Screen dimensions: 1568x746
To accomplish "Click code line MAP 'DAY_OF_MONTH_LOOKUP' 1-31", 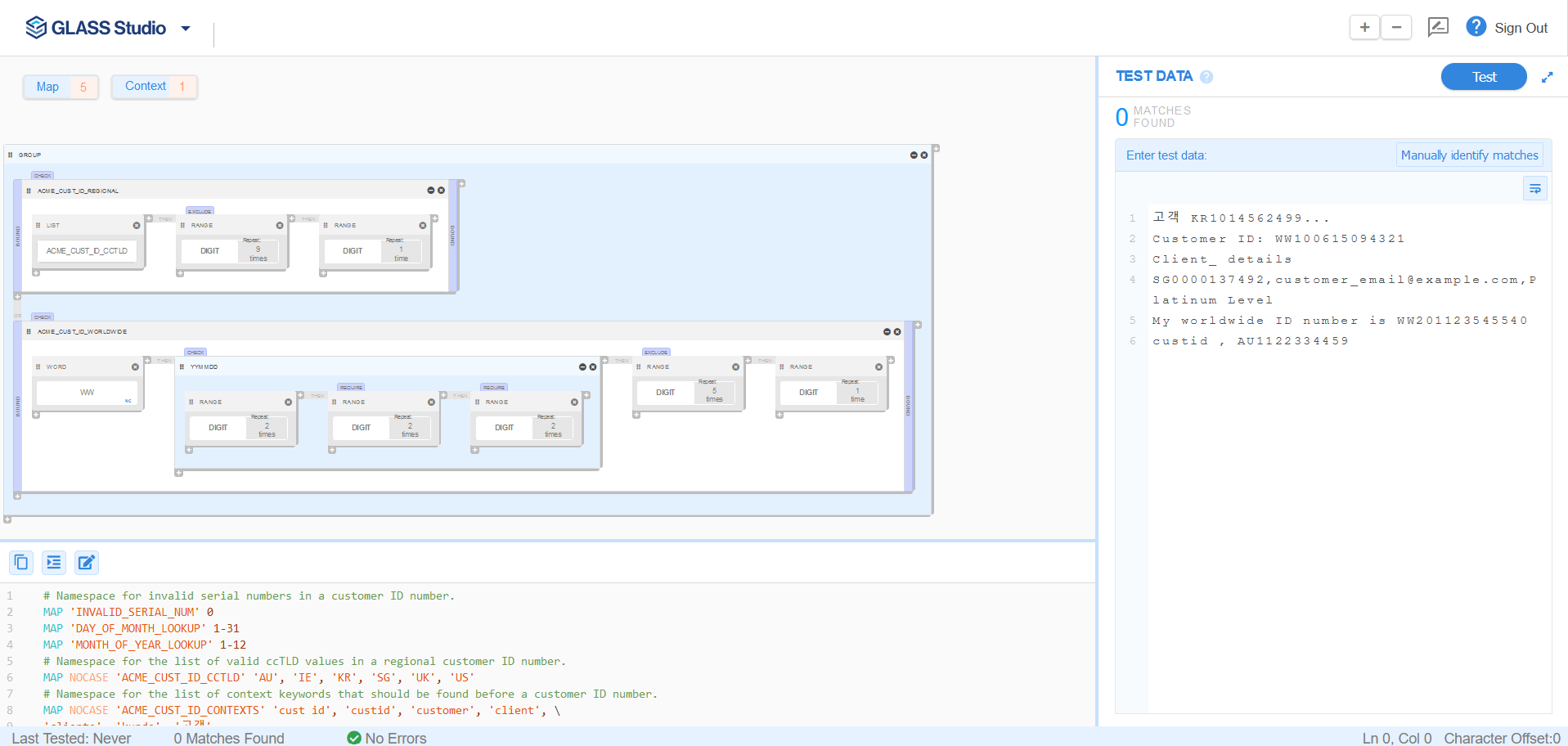I will tap(142, 628).
